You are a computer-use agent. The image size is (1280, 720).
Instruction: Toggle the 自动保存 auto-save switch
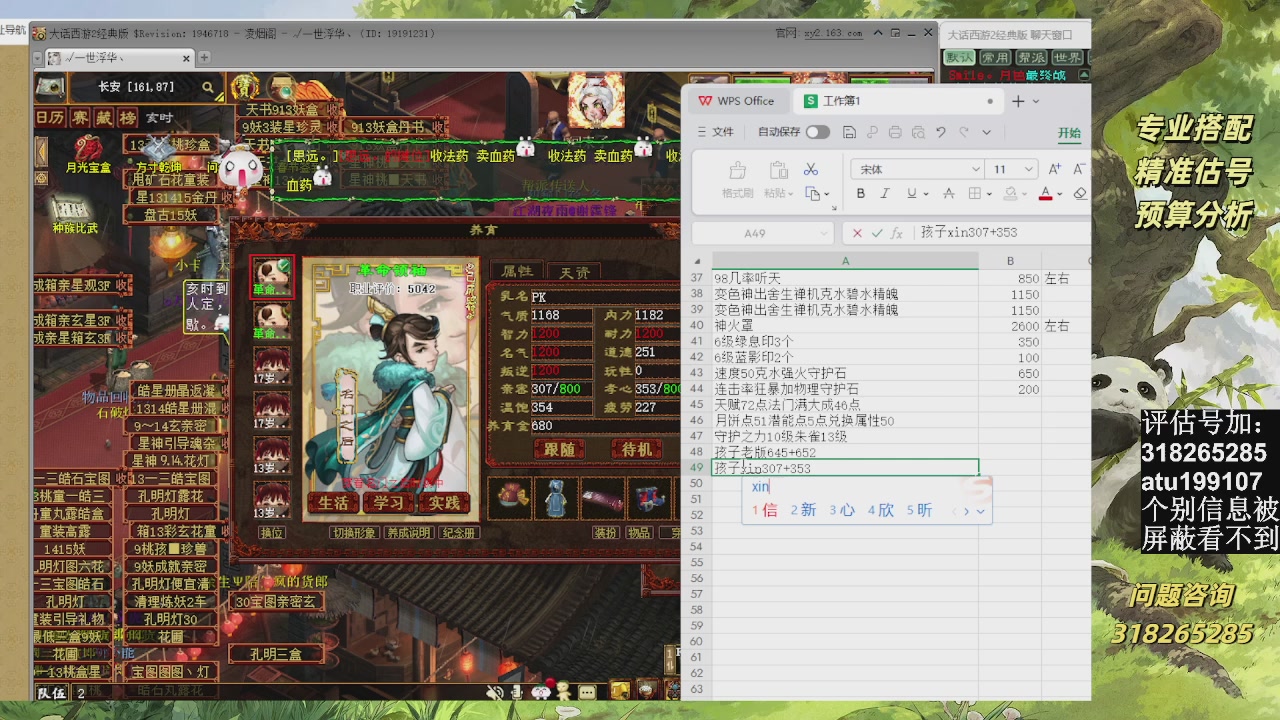(817, 132)
